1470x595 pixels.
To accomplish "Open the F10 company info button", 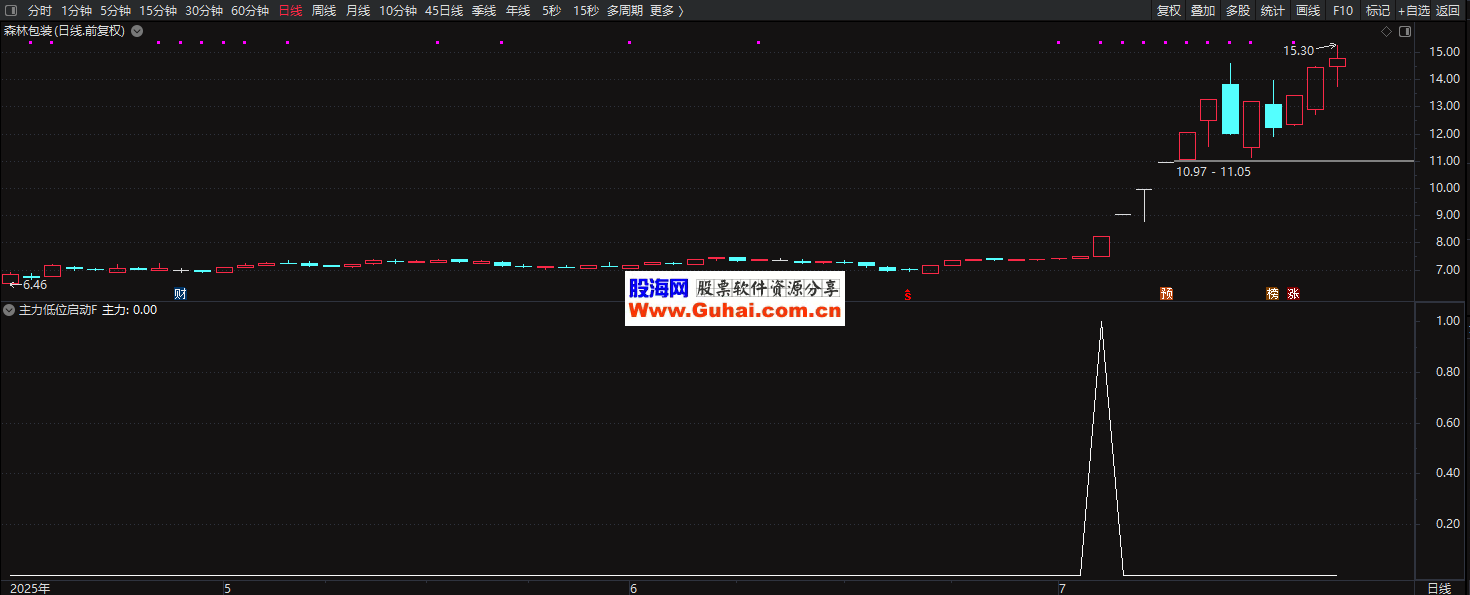I will click(x=1343, y=10).
